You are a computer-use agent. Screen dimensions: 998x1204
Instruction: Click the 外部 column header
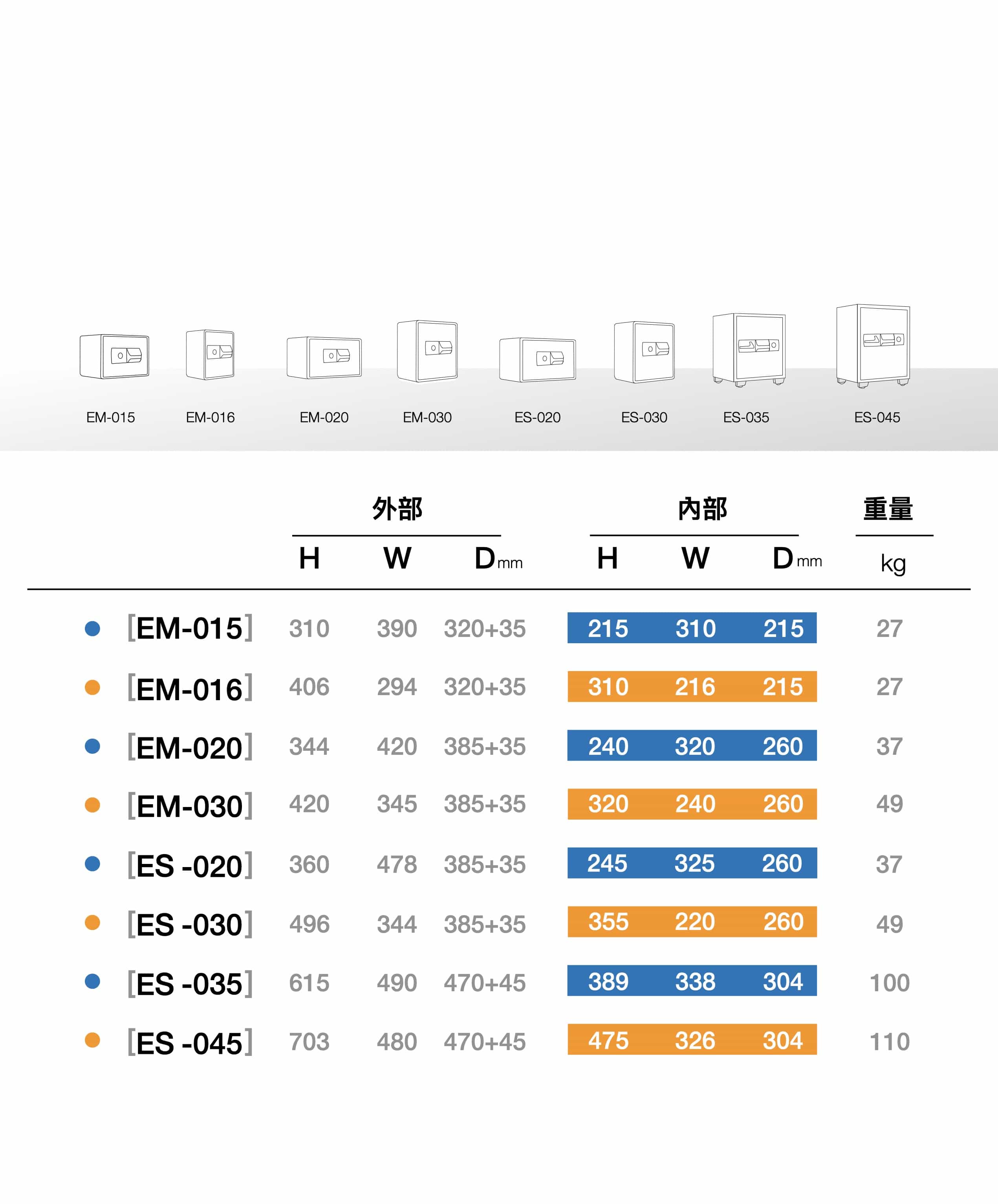click(397, 509)
